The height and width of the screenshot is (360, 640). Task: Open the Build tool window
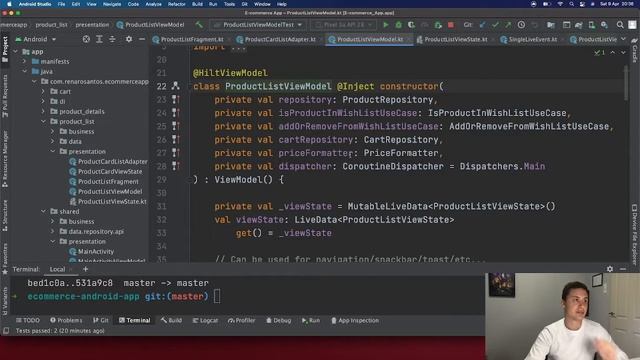point(171,320)
